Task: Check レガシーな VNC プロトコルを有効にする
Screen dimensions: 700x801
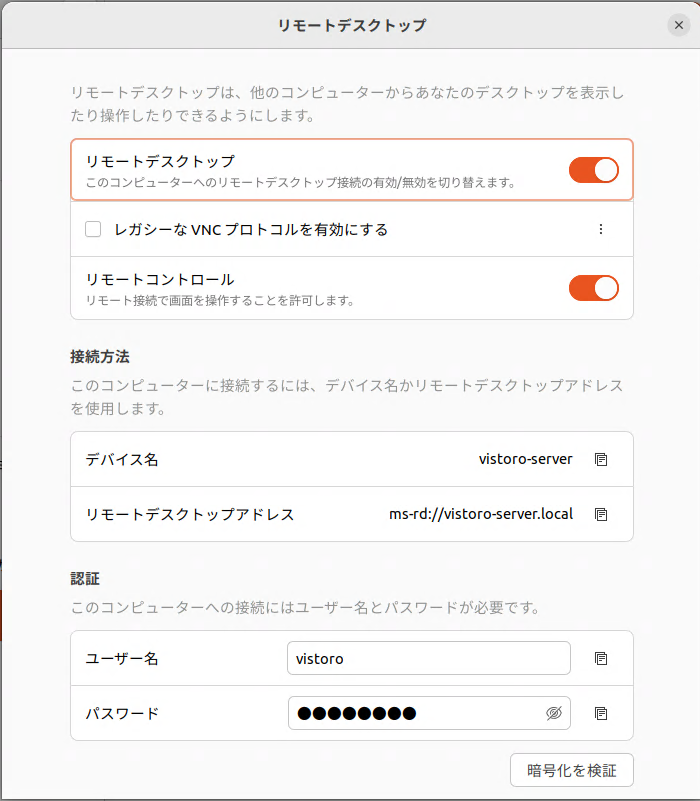Action: (93, 229)
